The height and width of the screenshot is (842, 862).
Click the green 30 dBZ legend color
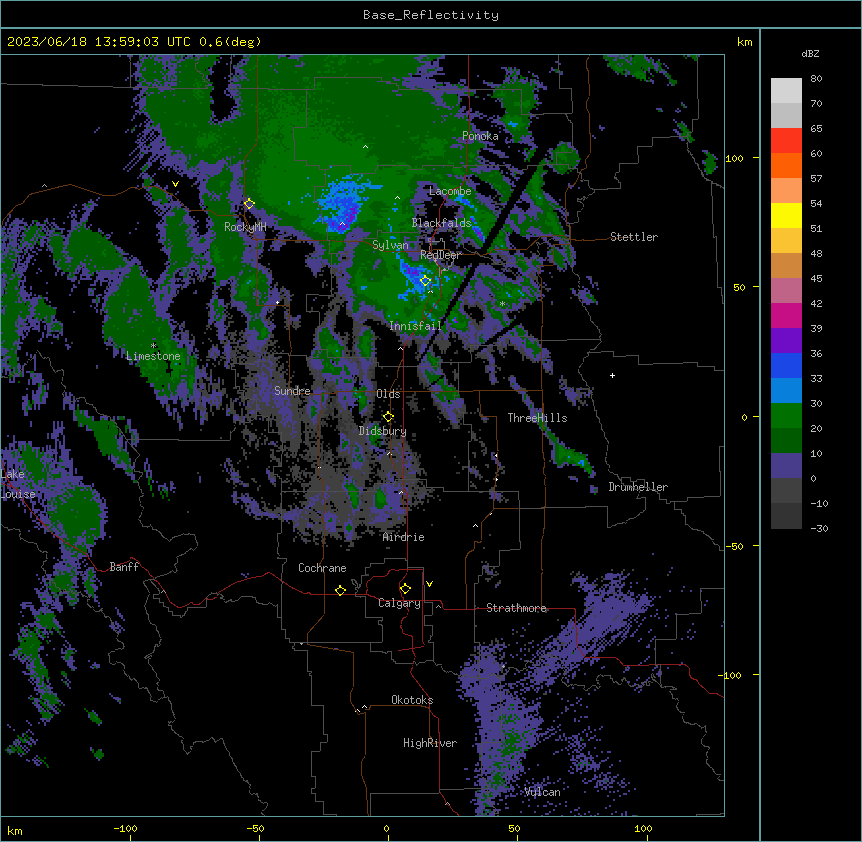pos(786,416)
